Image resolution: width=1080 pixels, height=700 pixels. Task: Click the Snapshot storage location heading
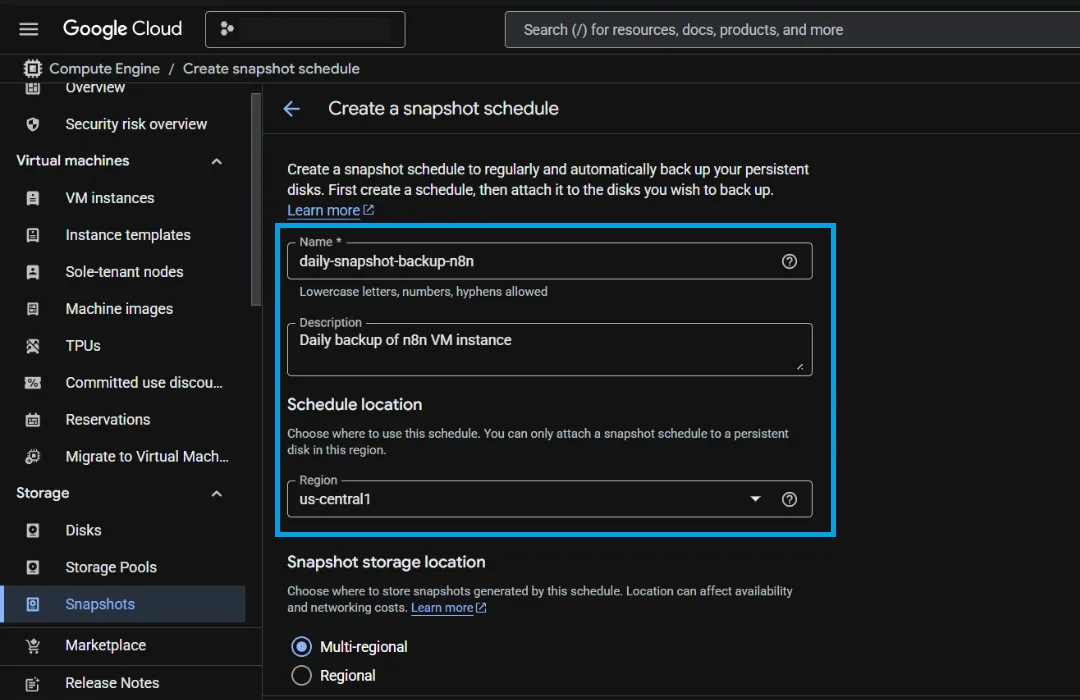386,562
